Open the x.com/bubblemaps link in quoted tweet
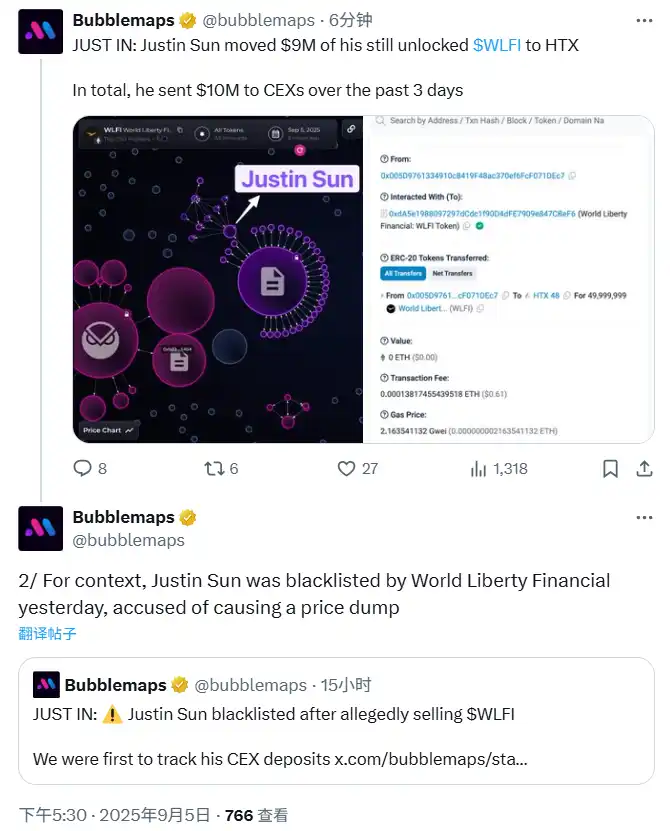 pyautogui.click(x=431, y=758)
